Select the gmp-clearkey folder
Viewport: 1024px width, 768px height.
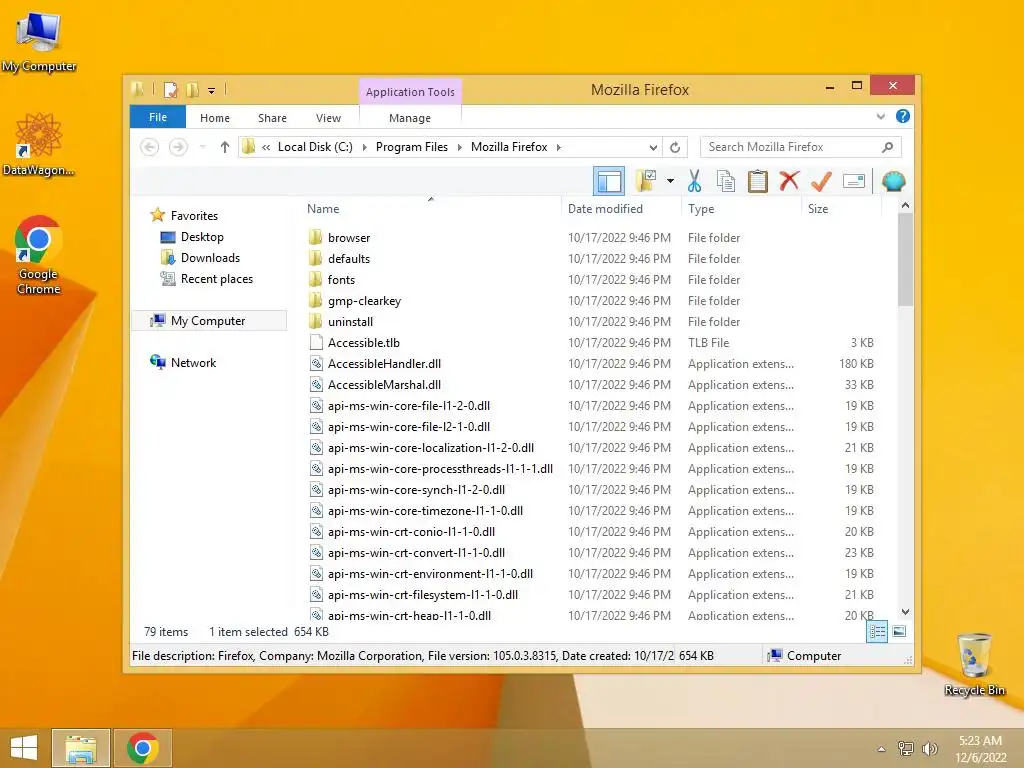(x=364, y=301)
